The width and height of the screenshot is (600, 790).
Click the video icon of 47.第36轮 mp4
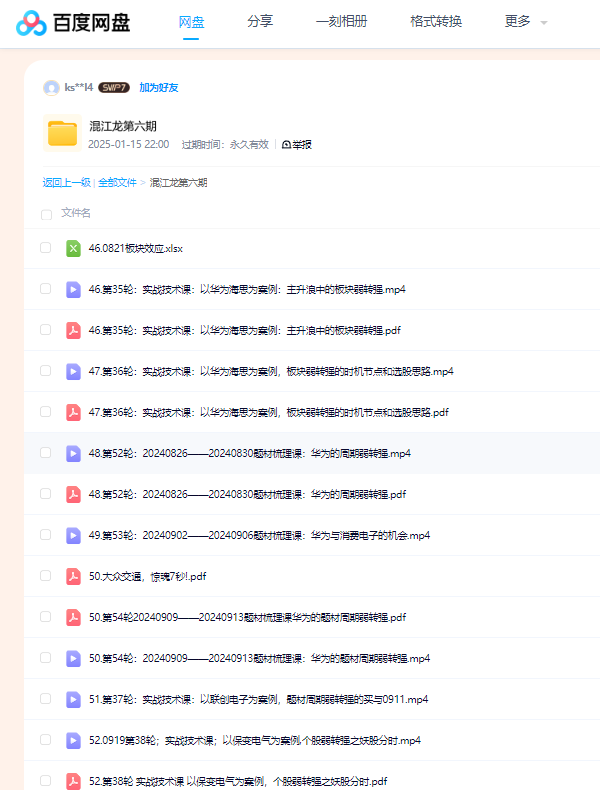74,372
